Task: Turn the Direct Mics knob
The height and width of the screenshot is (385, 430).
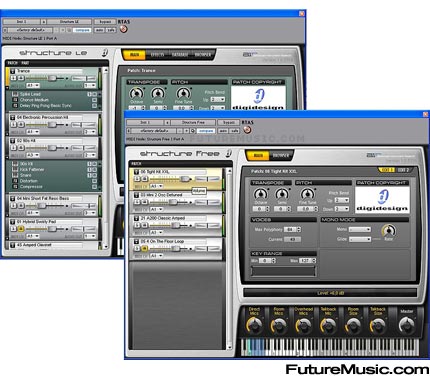Action: click(254, 325)
